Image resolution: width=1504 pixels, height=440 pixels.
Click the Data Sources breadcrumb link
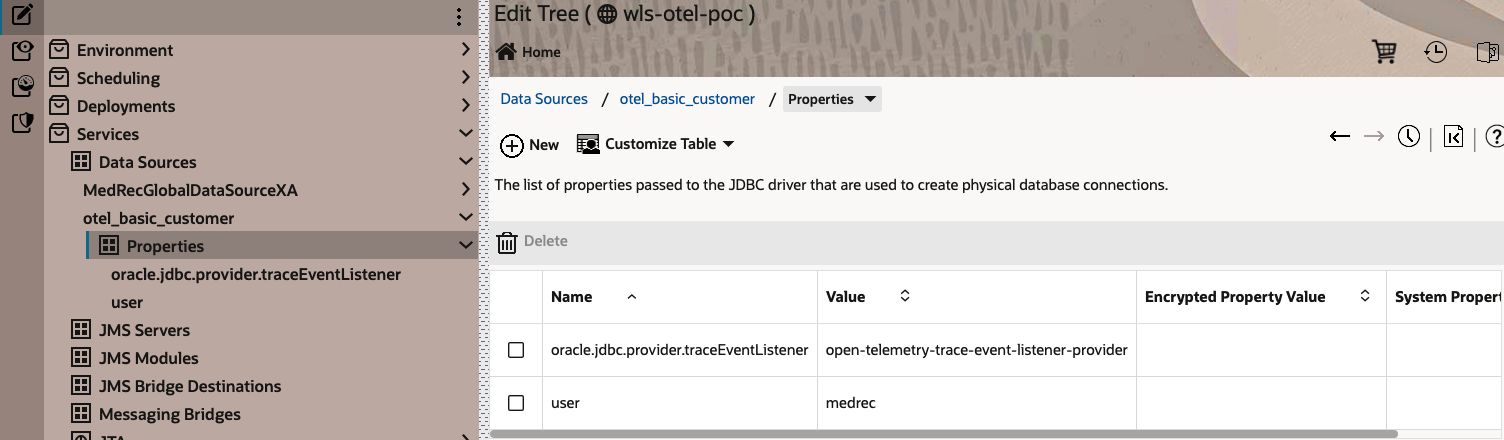(x=544, y=99)
